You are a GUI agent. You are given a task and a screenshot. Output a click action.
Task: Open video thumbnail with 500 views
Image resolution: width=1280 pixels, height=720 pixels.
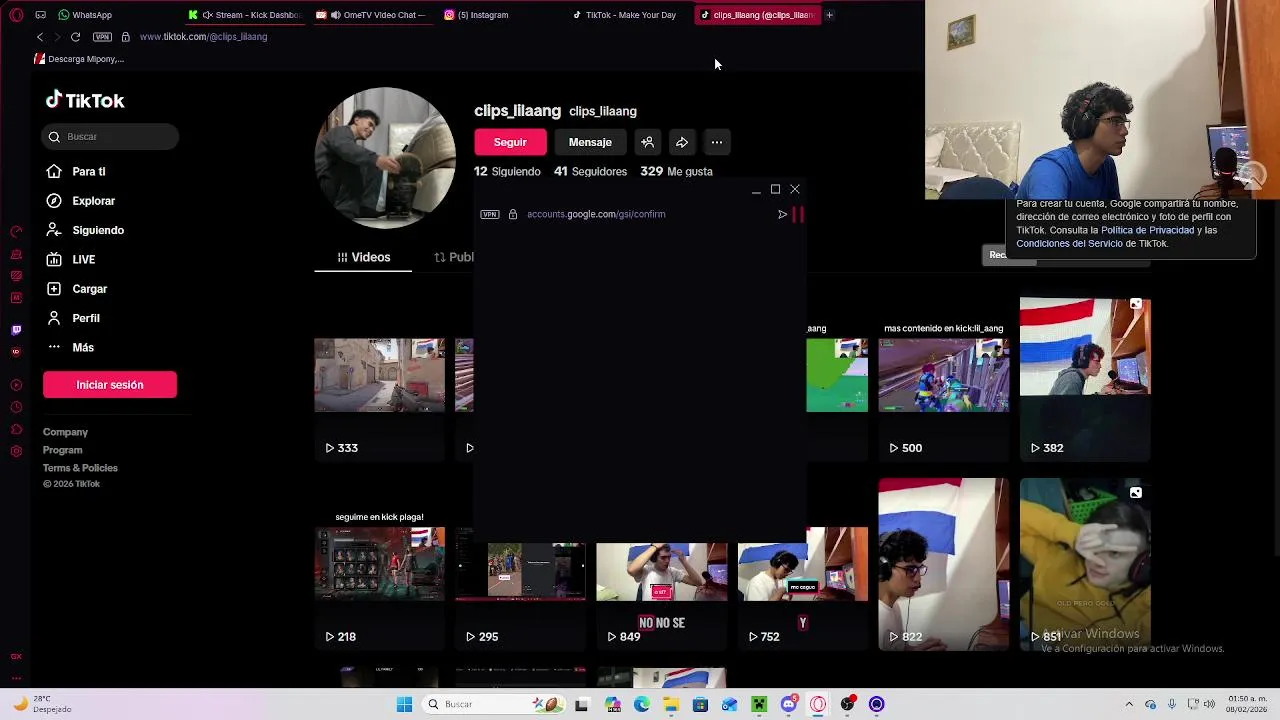pos(944,375)
